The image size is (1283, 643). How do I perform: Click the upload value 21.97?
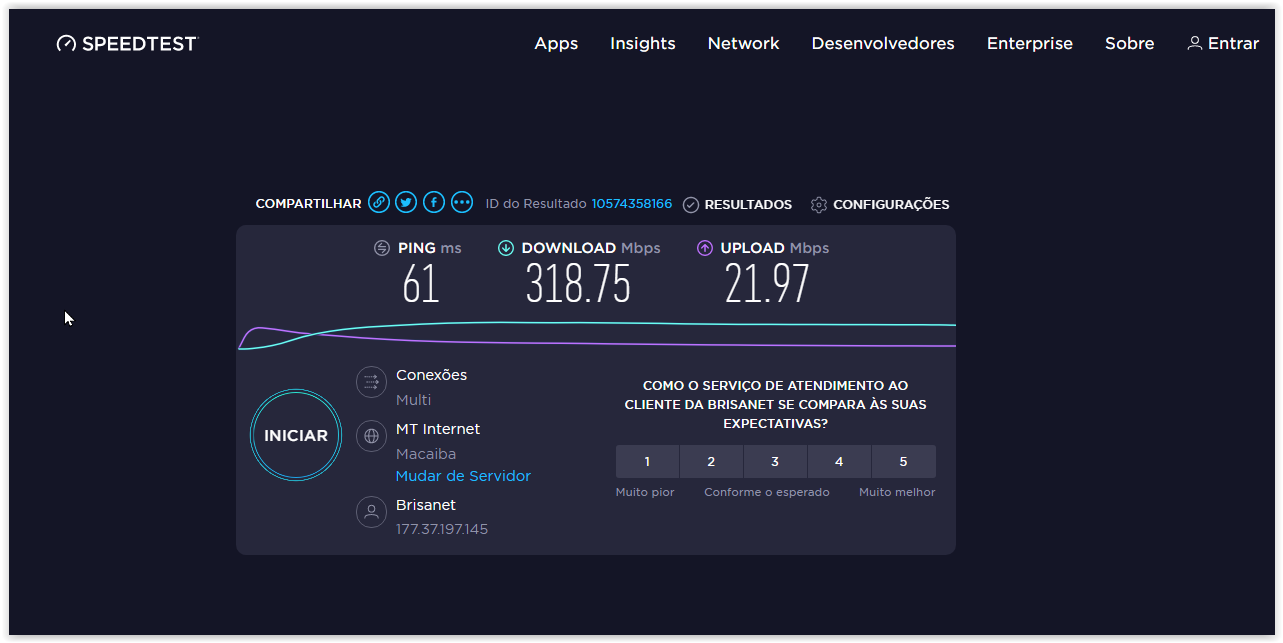pyautogui.click(x=767, y=285)
